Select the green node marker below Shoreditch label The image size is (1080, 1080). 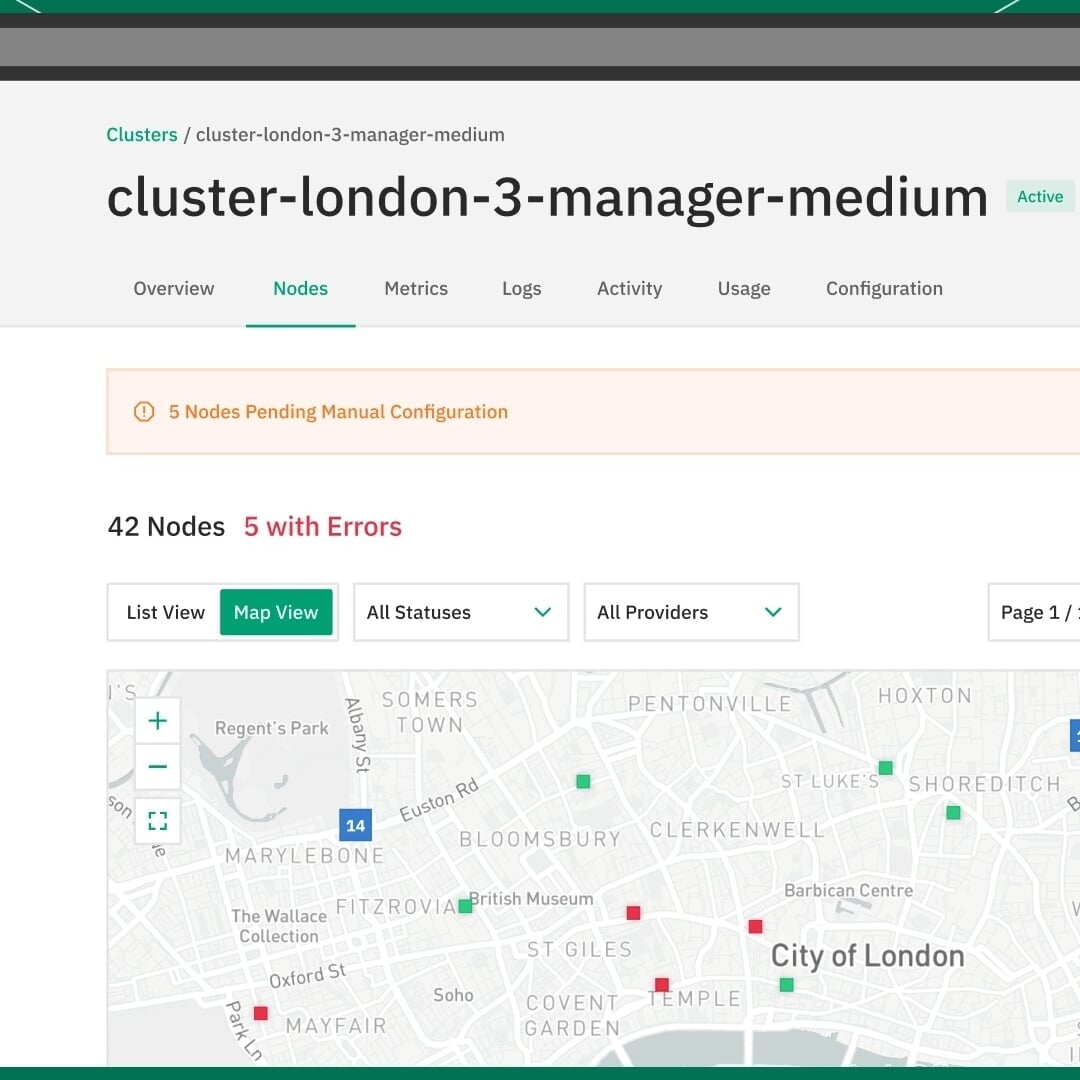[x=953, y=813]
